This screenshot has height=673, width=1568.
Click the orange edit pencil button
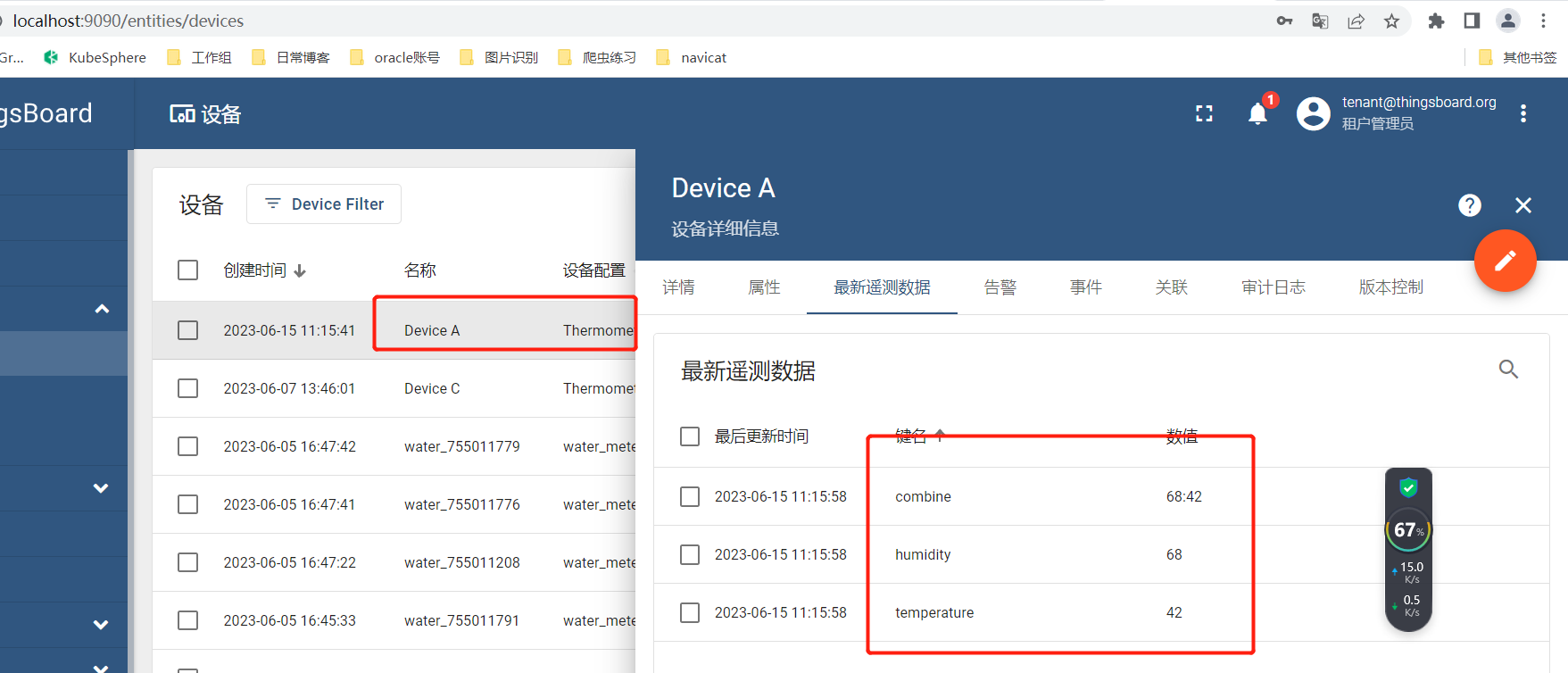click(1505, 261)
